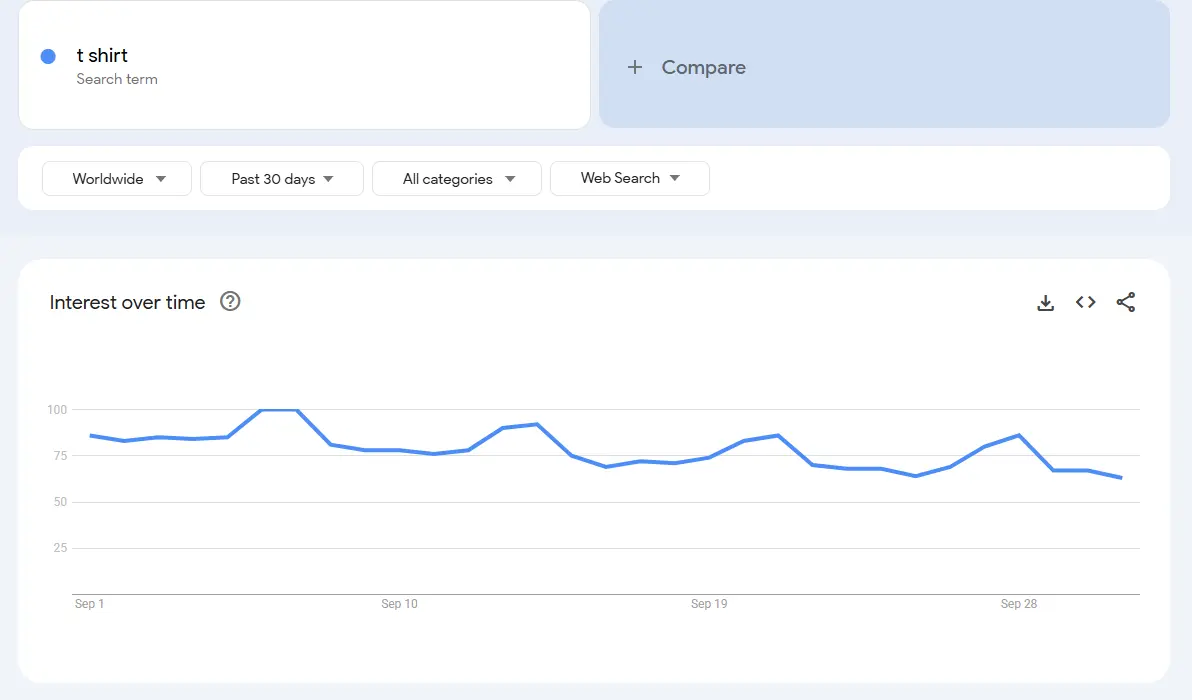Open the embed code for the chart
The image size is (1192, 700).
pos(1085,302)
